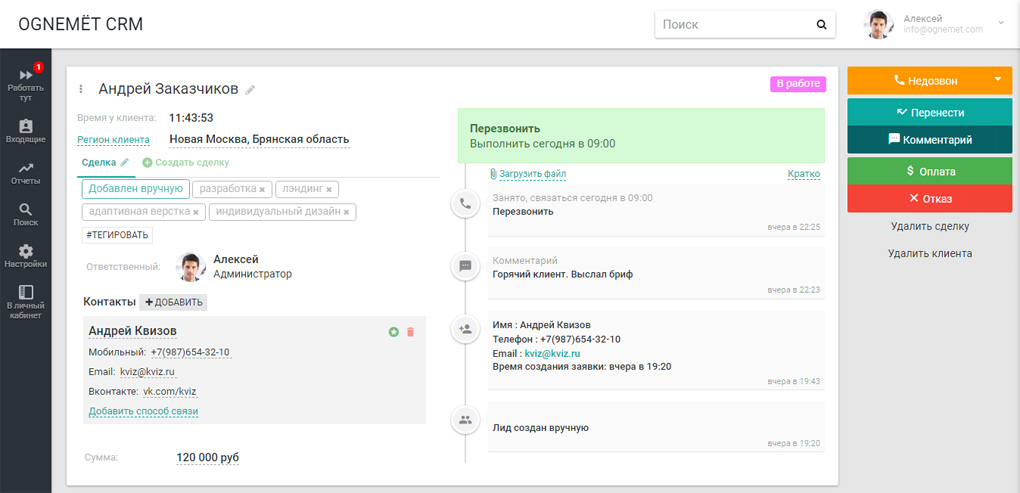Click email kviz@kviz.ru in contact card
This screenshot has width=1020, height=493.
(147, 372)
